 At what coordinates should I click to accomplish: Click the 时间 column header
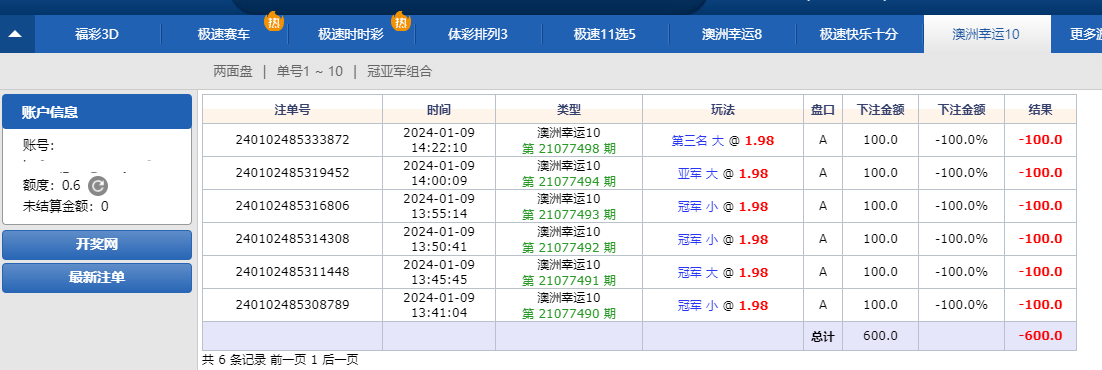click(439, 110)
